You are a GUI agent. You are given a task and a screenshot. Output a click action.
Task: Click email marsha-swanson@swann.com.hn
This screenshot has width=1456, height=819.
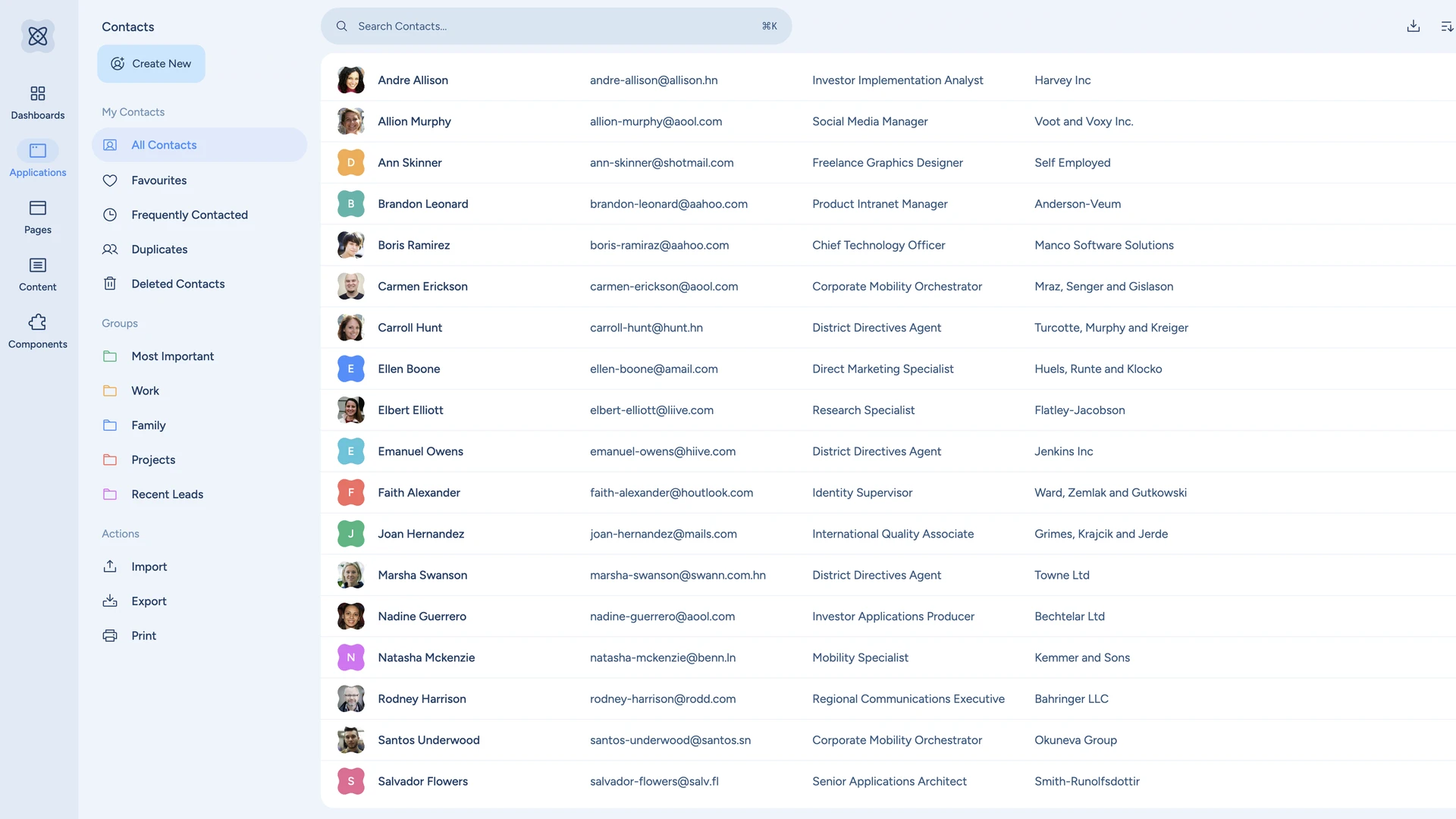[x=678, y=575]
